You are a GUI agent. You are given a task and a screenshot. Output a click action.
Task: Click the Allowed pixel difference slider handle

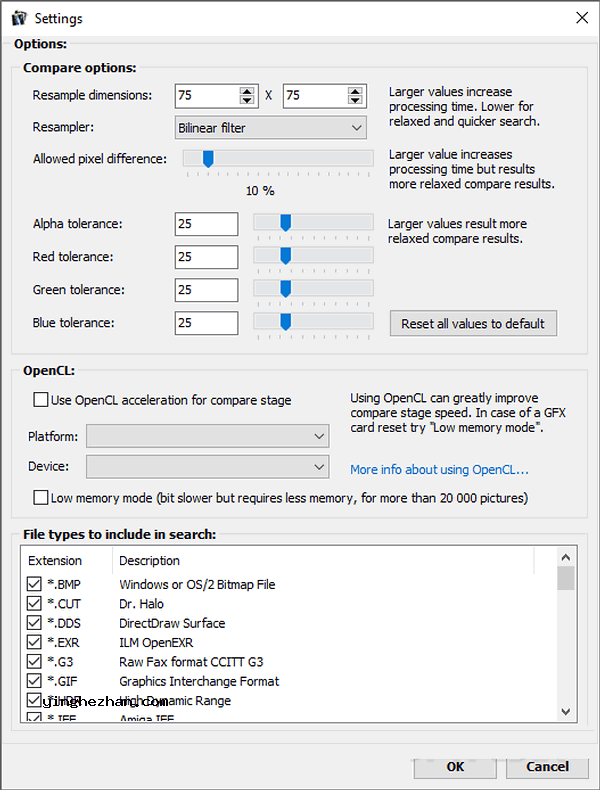pos(208,159)
